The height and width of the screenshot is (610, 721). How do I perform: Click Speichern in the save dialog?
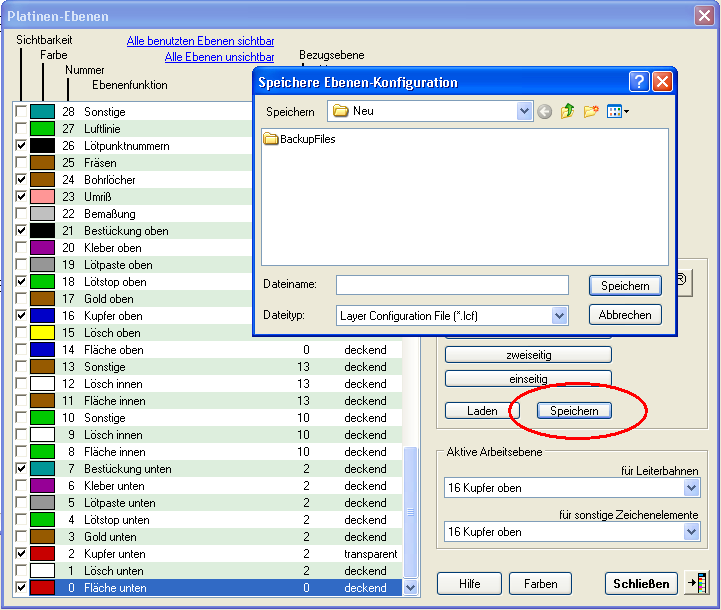(x=625, y=285)
